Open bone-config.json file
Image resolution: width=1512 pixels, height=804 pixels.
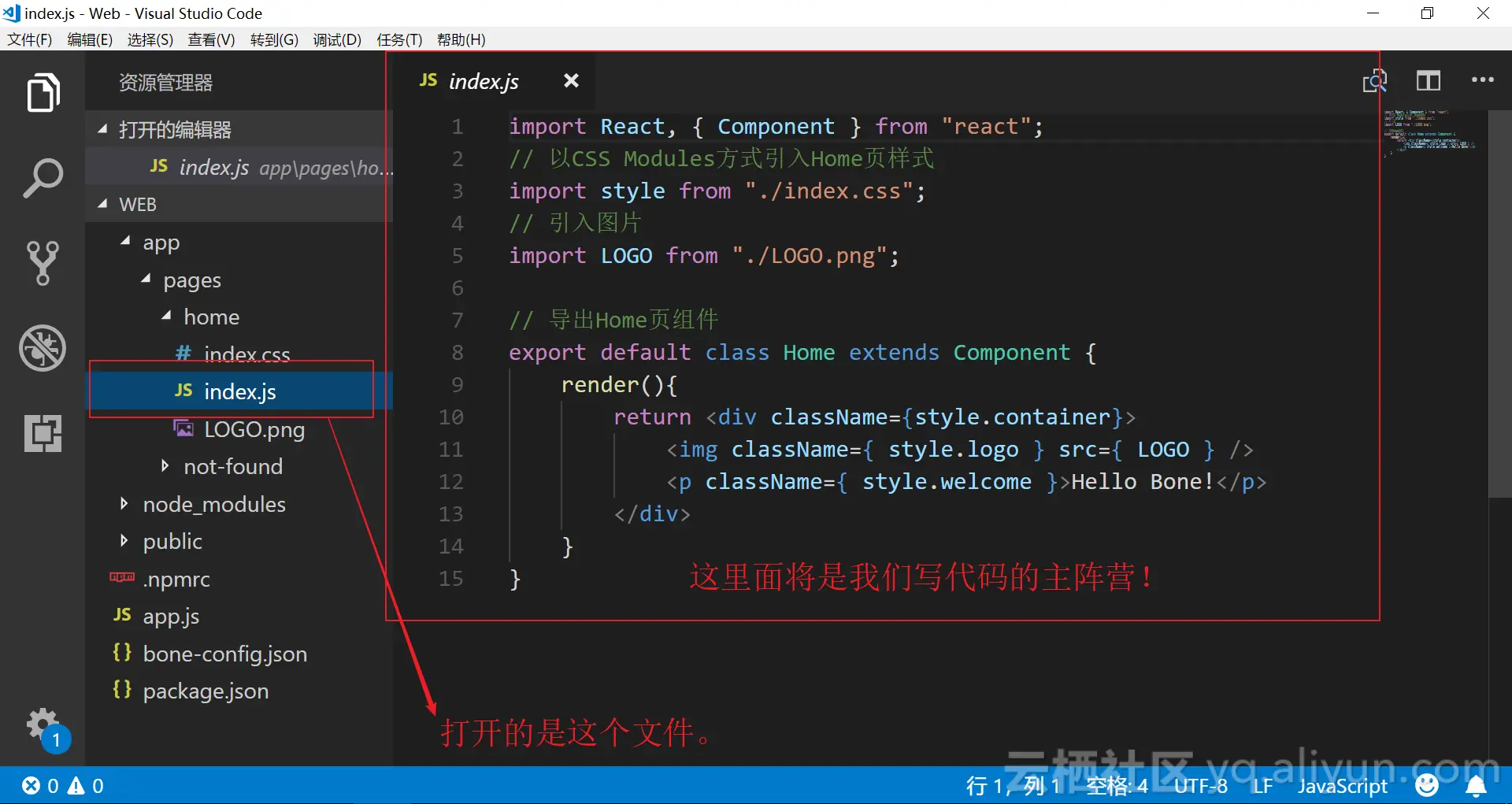[239, 653]
